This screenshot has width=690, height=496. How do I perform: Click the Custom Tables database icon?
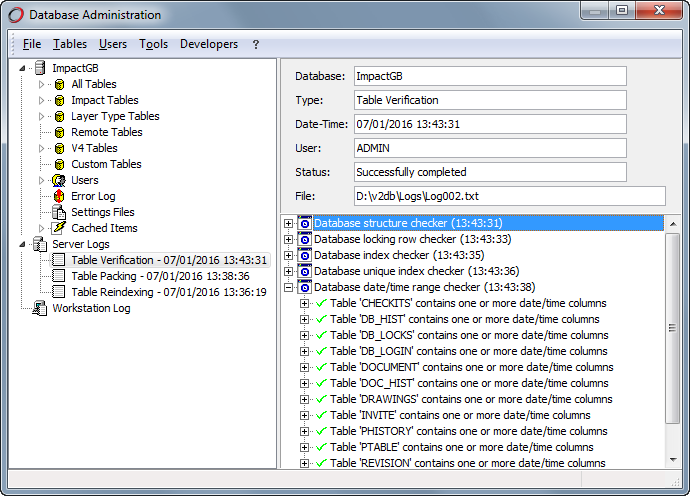tap(59, 164)
